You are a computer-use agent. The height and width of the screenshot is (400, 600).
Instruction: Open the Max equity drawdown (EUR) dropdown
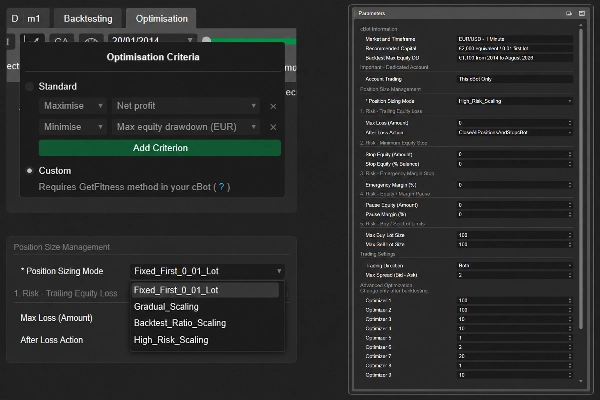(x=186, y=127)
